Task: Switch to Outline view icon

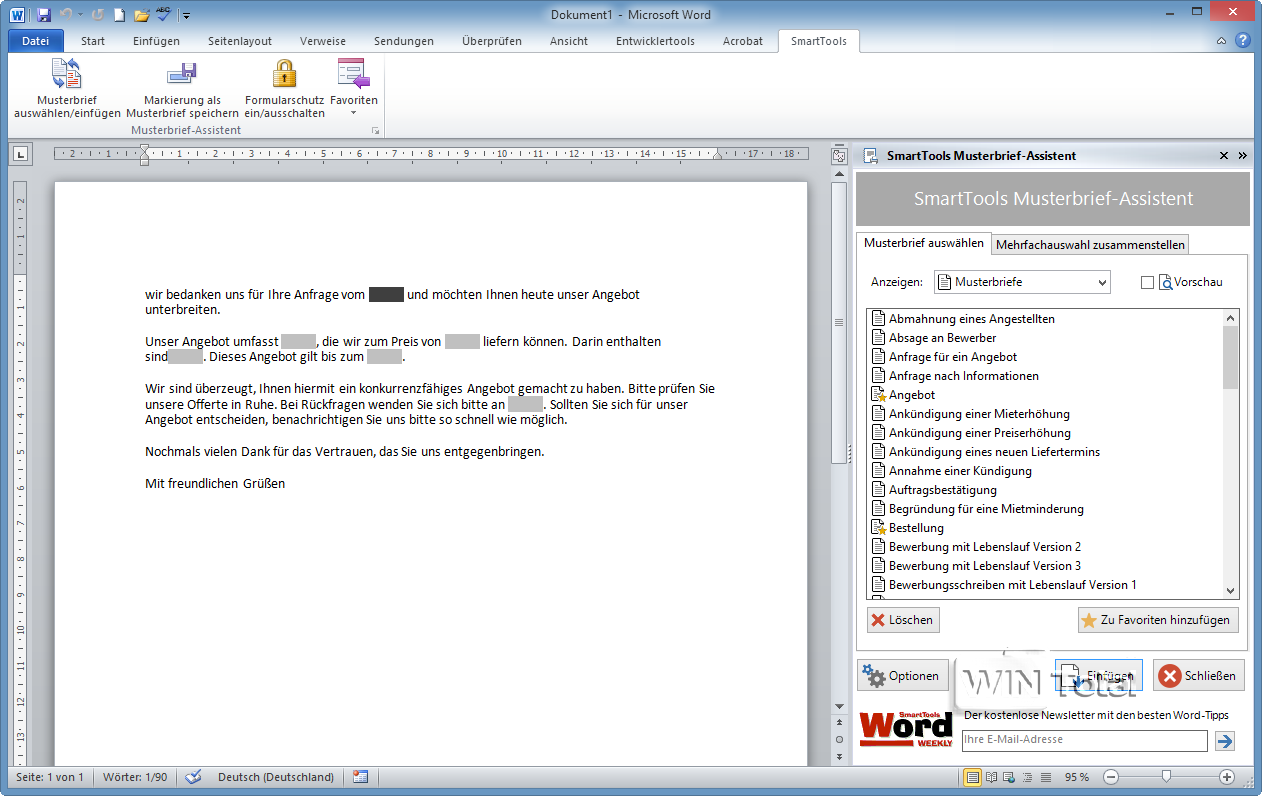Action: 1028,777
